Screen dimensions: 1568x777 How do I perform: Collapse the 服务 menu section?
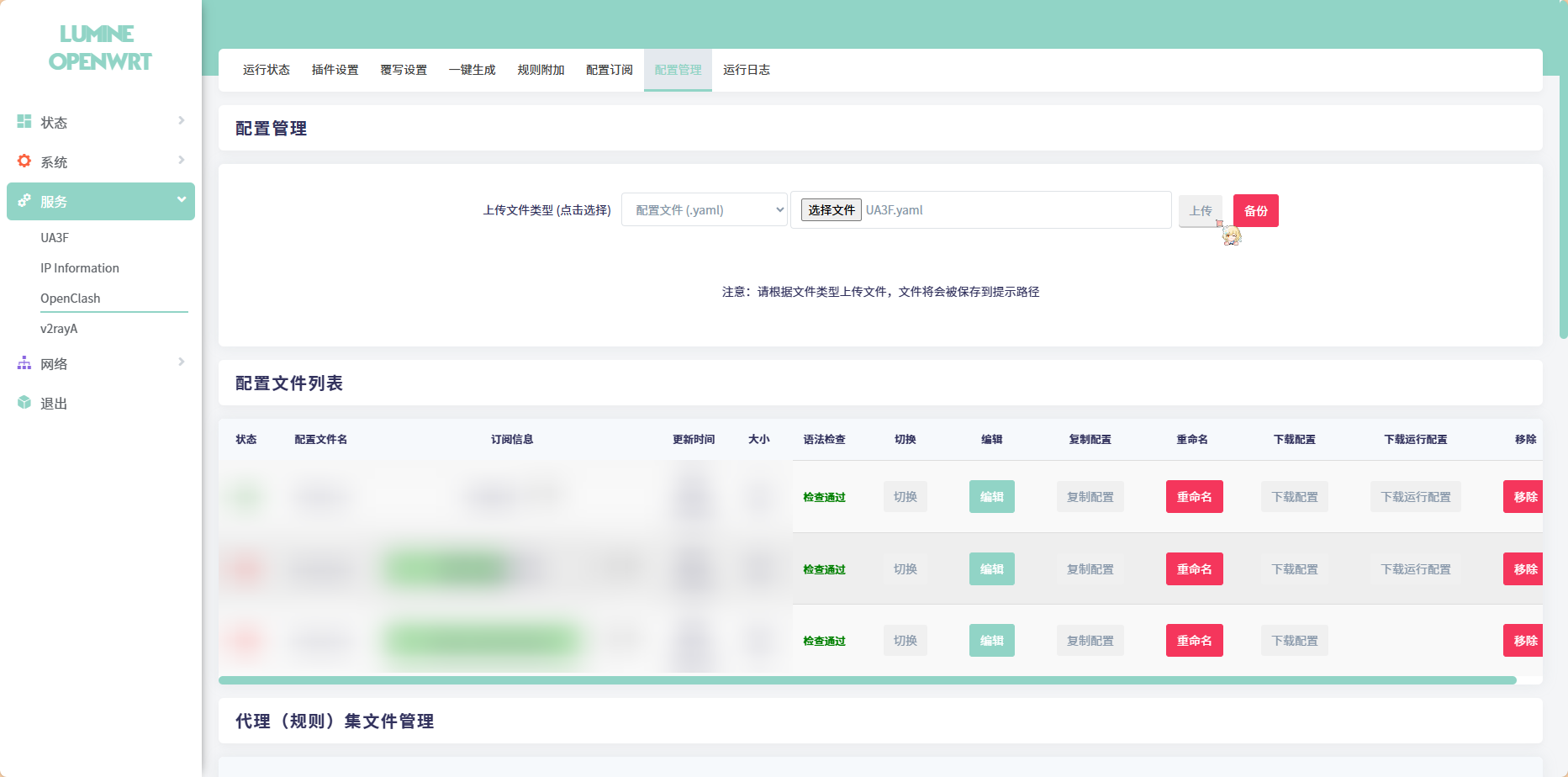coord(181,200)
